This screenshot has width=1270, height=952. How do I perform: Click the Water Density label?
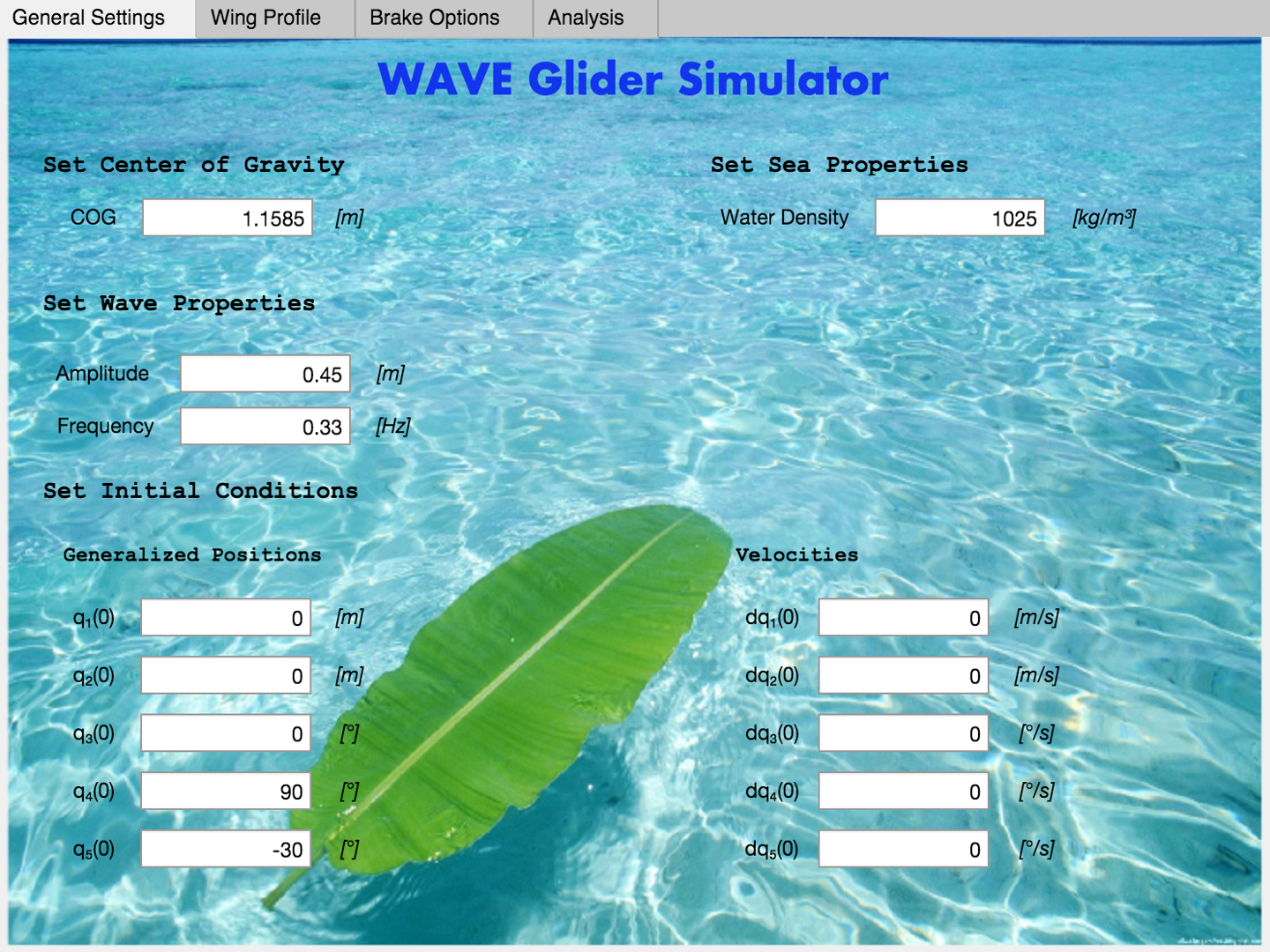click(784, 218)
